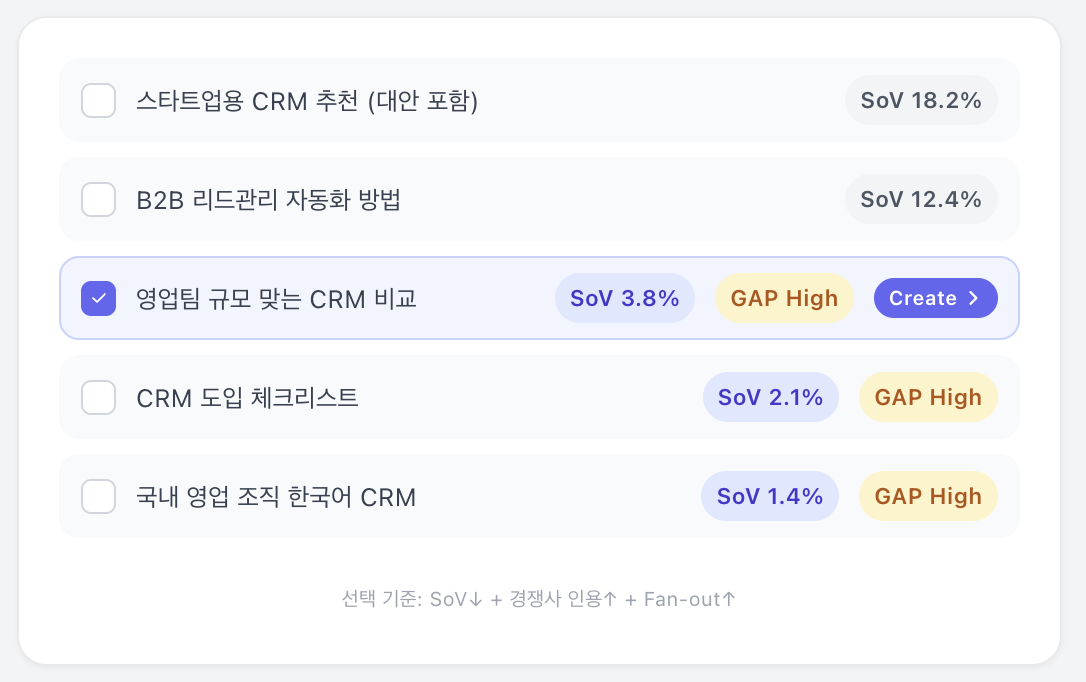The width and height of the screenshot is (1086, 682).
Task: Click the chevron arrow in Create button
Action: [x=973, y=298]
